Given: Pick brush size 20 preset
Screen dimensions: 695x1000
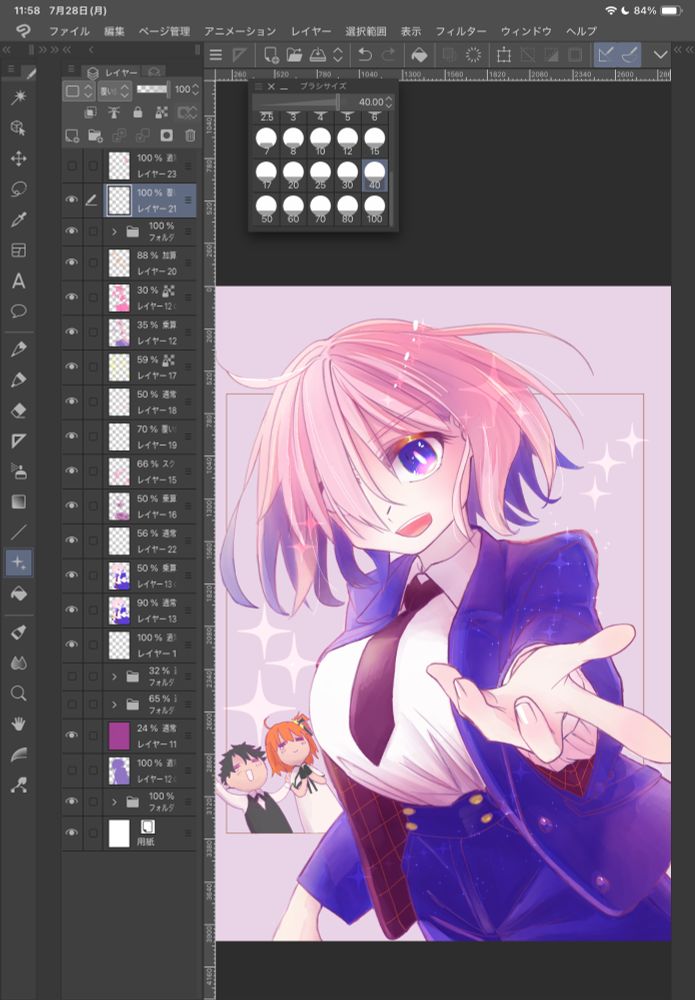Looking at the screenshot, I should (293, 175).
